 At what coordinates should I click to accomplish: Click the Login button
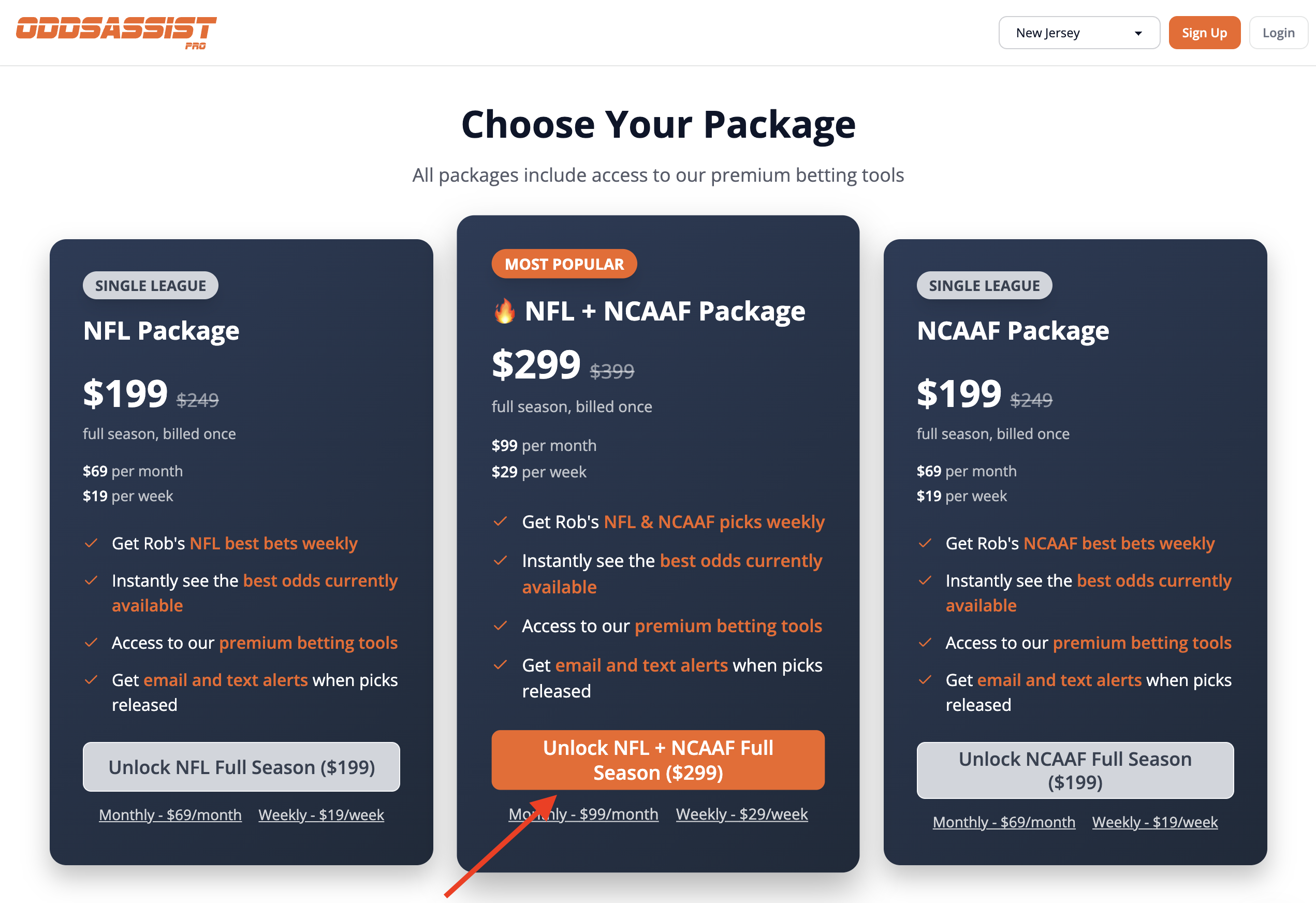tap(1278, 32)
